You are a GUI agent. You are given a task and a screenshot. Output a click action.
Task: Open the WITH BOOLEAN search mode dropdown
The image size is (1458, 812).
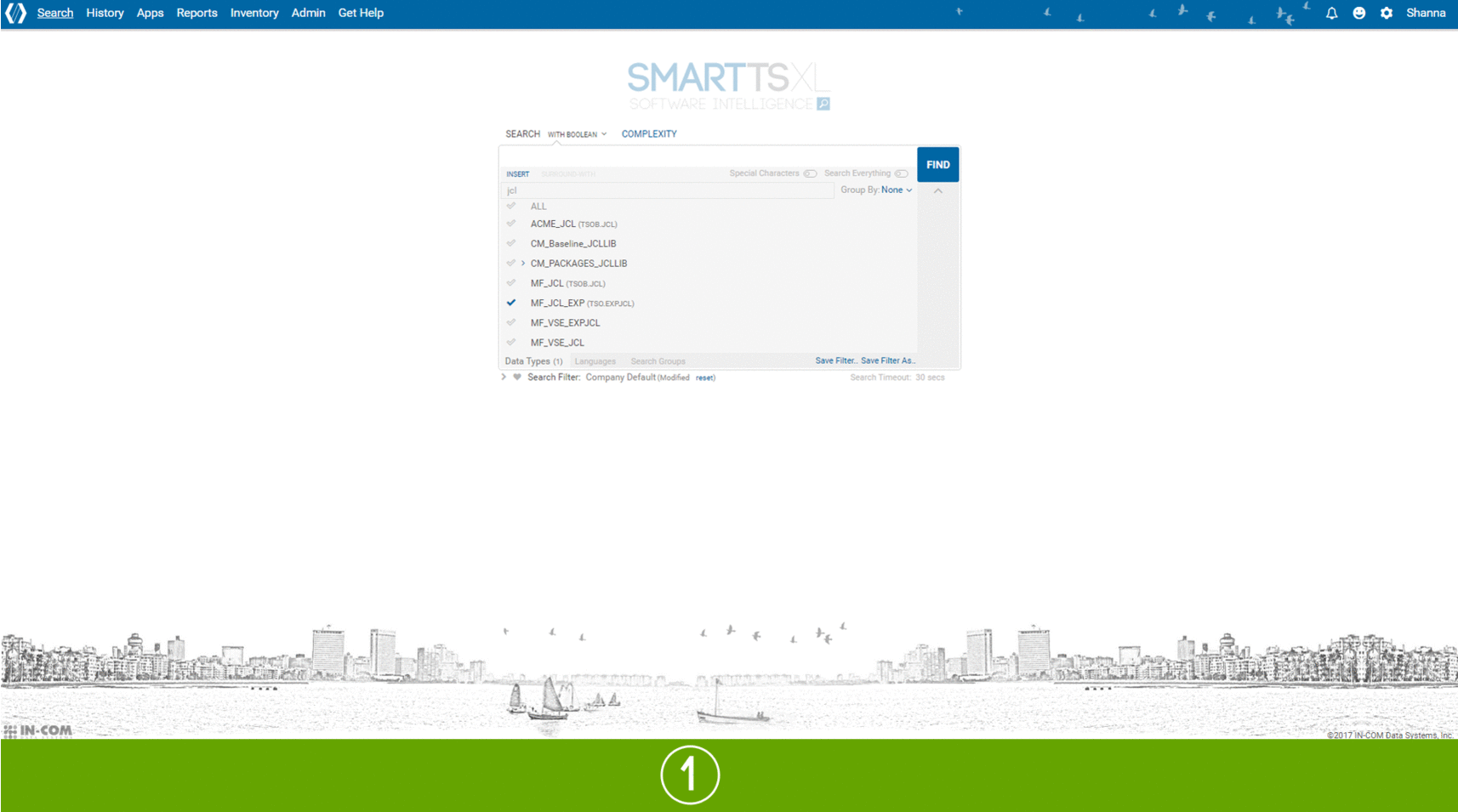pos(577,134)
